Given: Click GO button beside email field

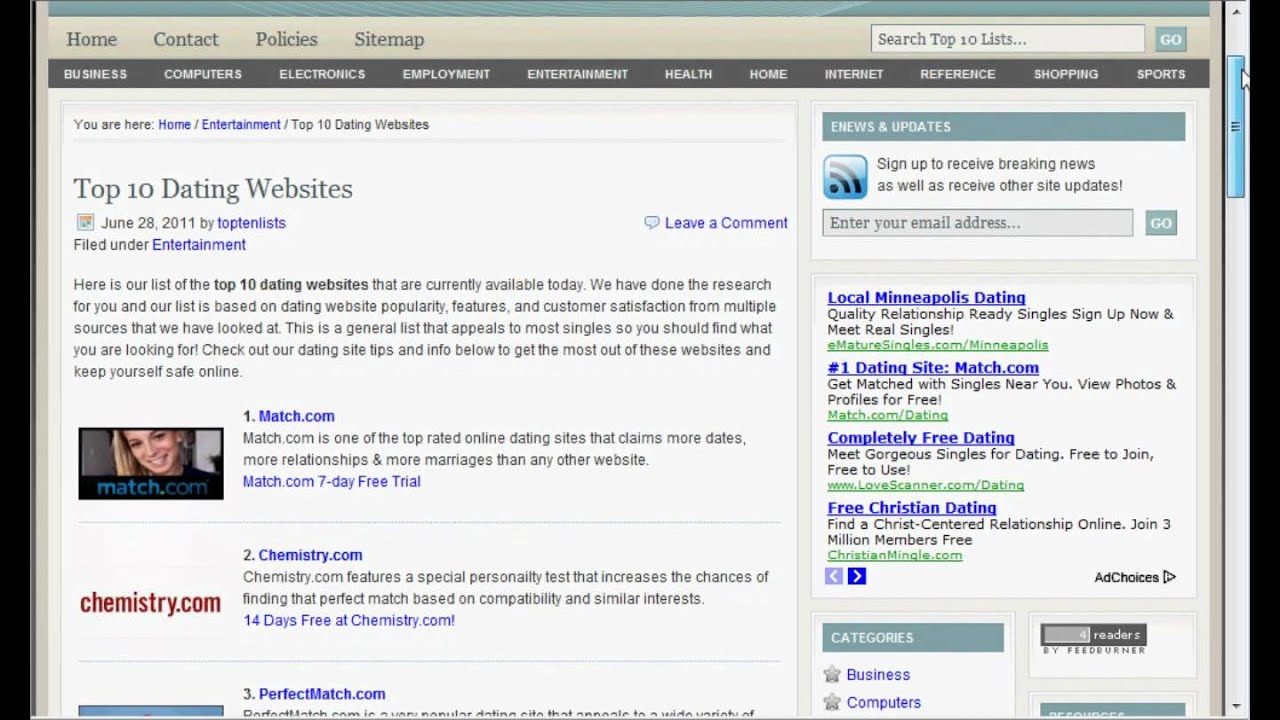Looking at the screenshot, I should click(x=1161, y=223).
